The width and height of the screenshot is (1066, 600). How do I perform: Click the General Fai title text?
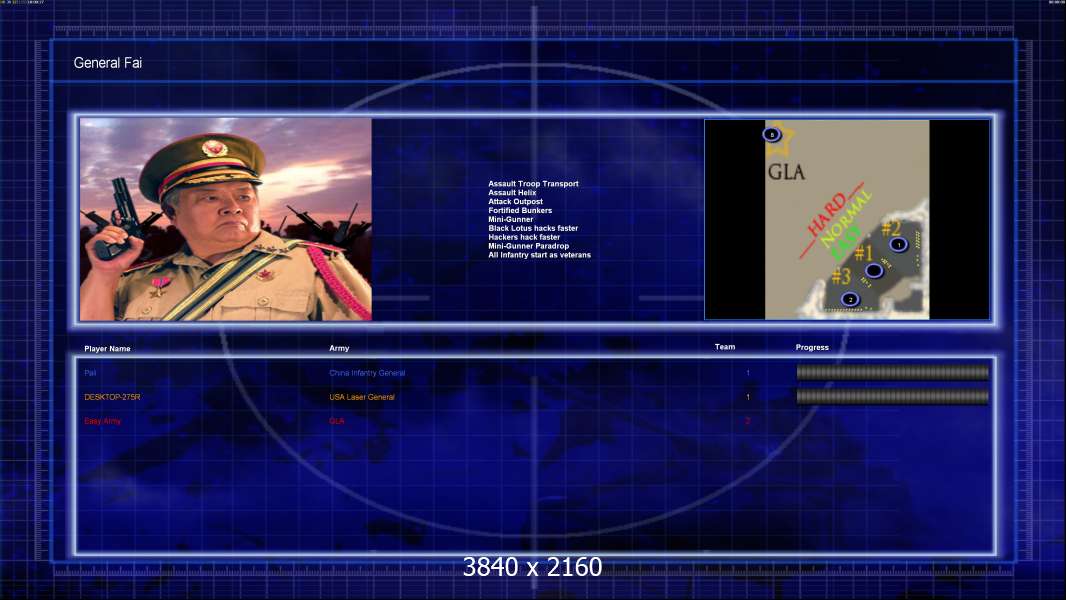(x=107, y=63)
